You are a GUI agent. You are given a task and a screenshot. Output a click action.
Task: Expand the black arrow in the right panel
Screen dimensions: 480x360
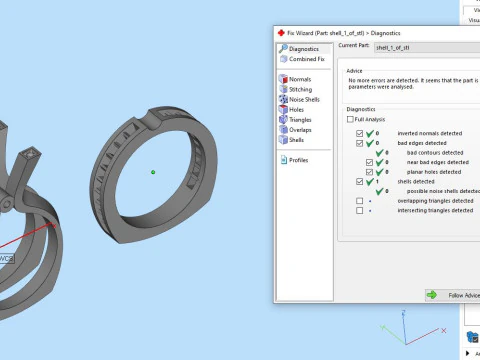[468, 353]
